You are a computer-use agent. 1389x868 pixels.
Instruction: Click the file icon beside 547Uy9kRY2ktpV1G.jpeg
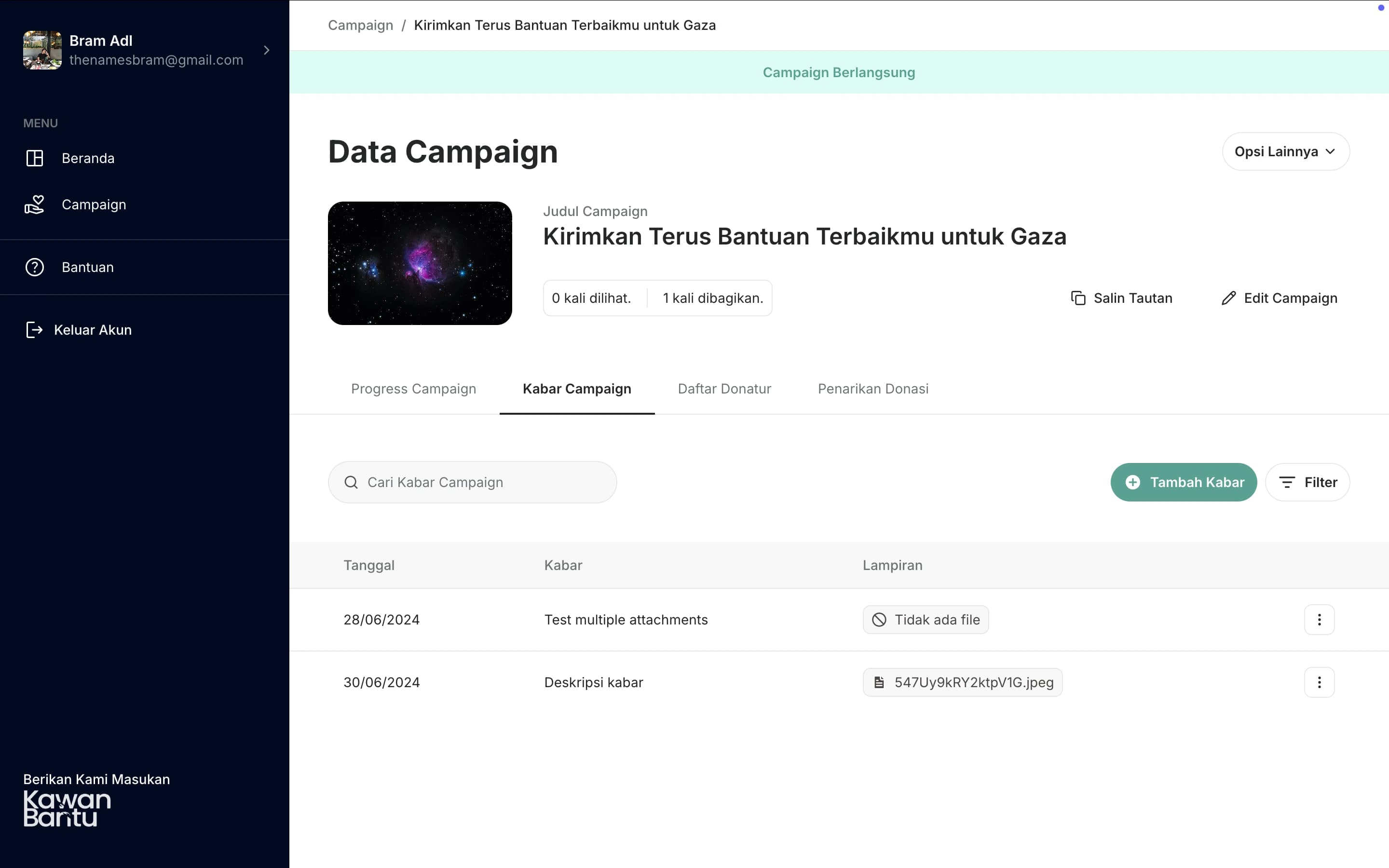(x=879, y=682)
